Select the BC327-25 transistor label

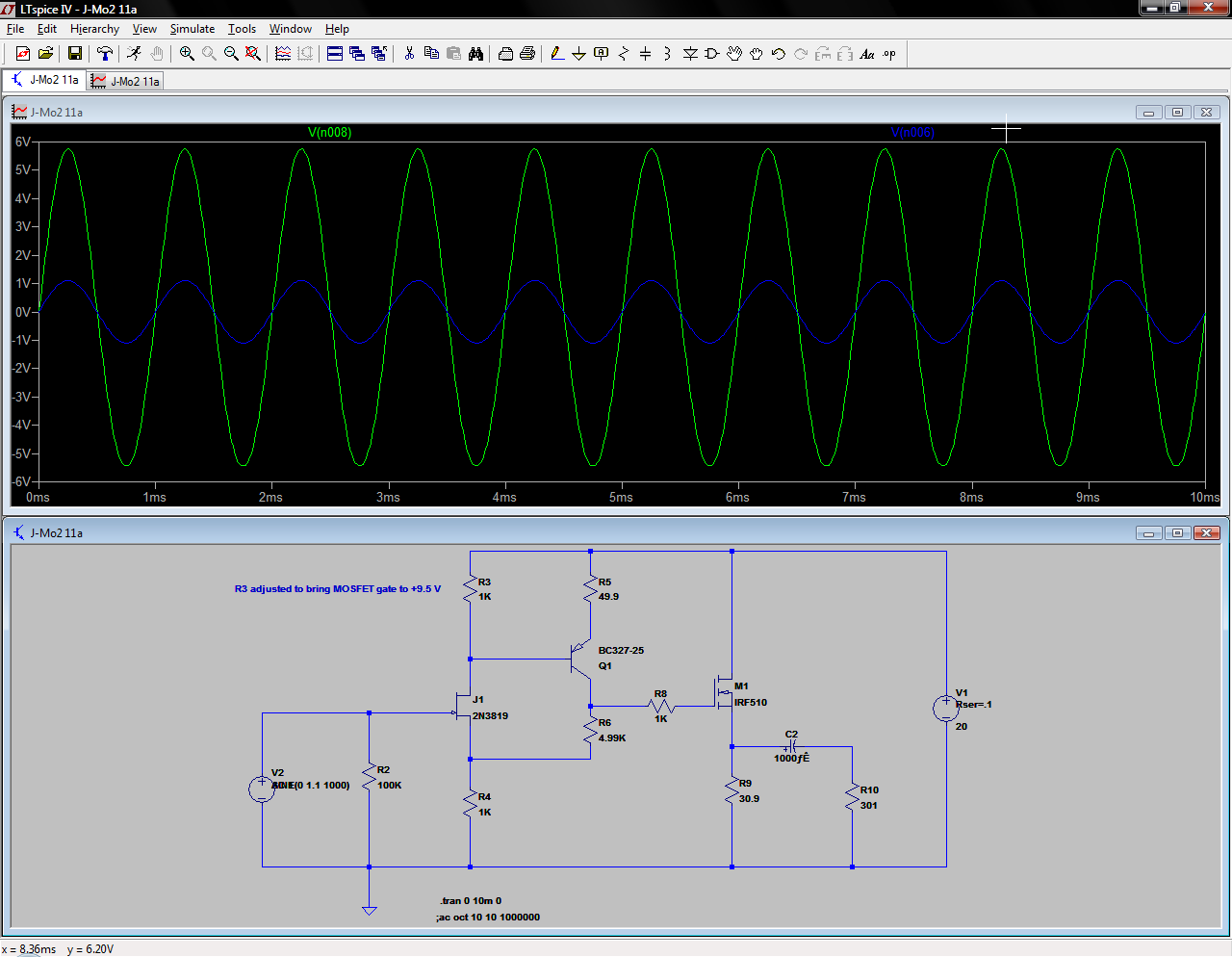click(x=621, y=651)
